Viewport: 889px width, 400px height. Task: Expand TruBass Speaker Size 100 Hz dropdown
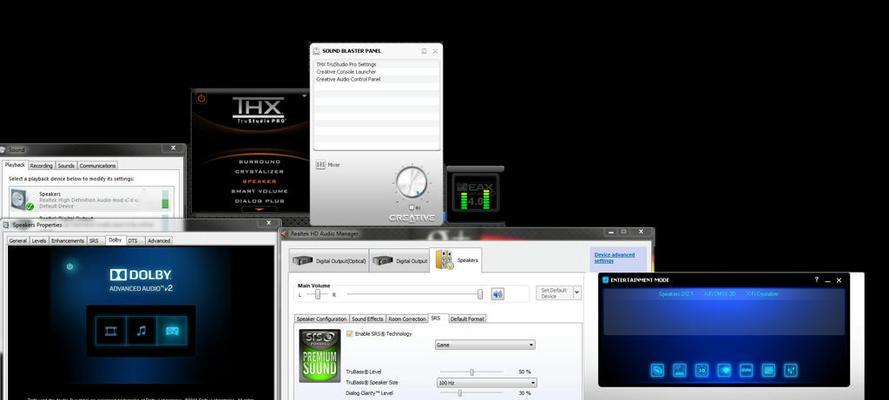[486, 383]
